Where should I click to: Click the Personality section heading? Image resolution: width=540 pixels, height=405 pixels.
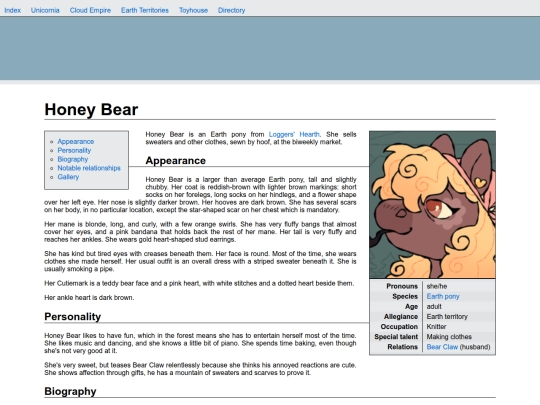point(73,316)
